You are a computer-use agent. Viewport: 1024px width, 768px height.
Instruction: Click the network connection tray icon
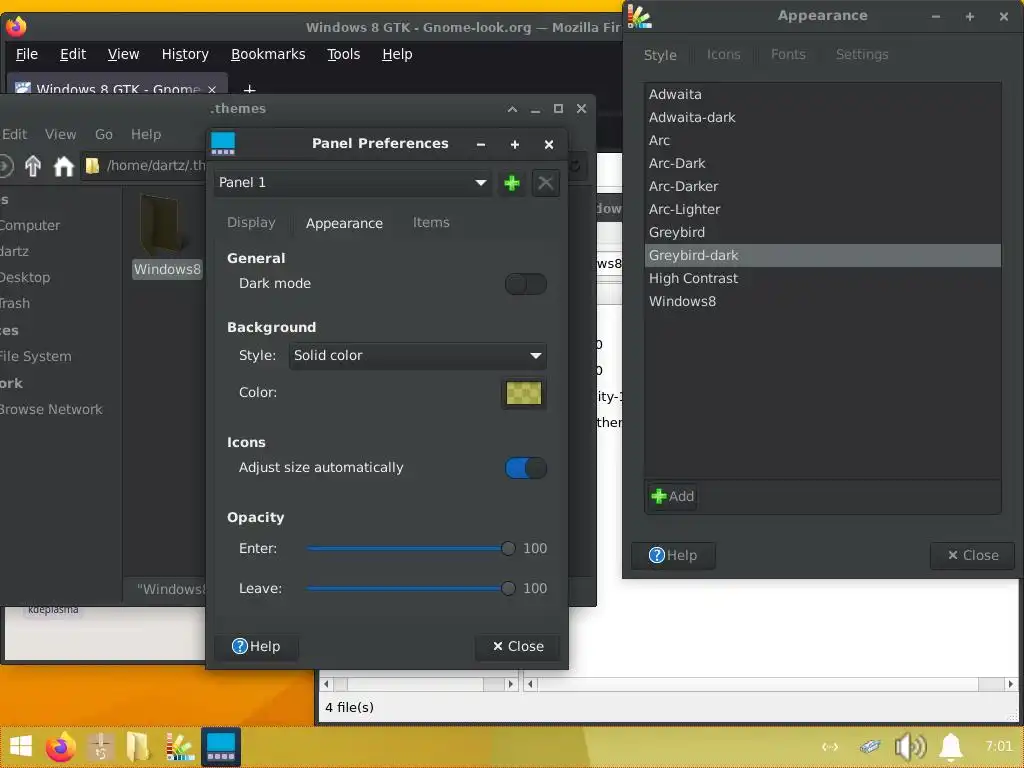[830, 746]
